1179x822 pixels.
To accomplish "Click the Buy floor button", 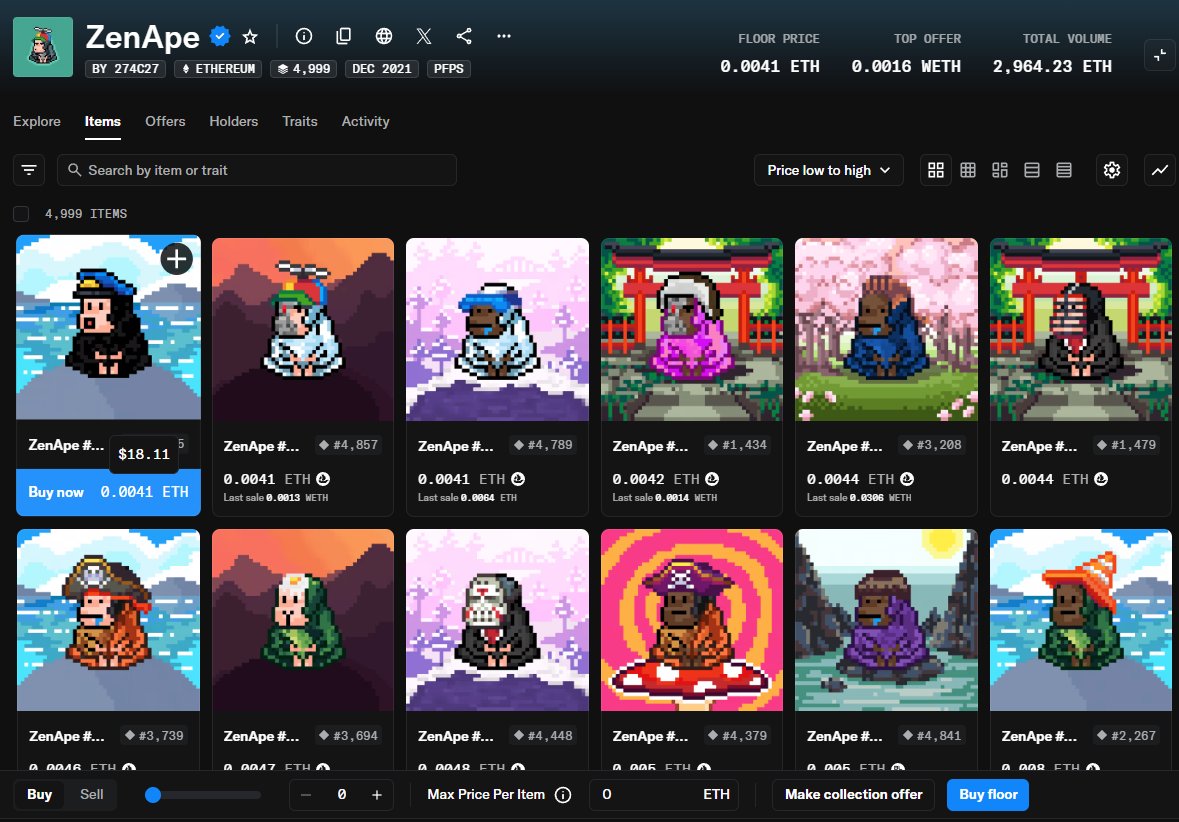I will pyautogui.click(x=988, y=795).
